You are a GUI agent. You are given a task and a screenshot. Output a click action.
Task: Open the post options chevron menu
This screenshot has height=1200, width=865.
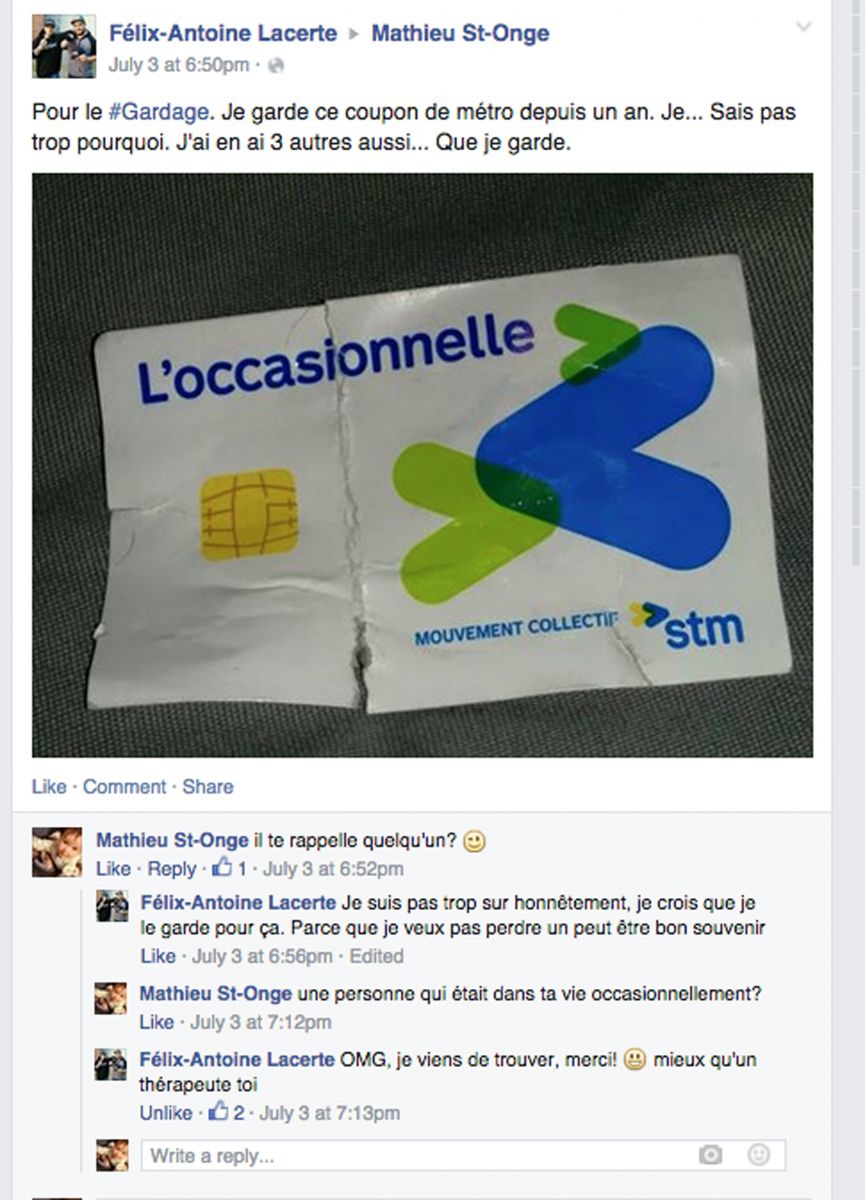804,27
